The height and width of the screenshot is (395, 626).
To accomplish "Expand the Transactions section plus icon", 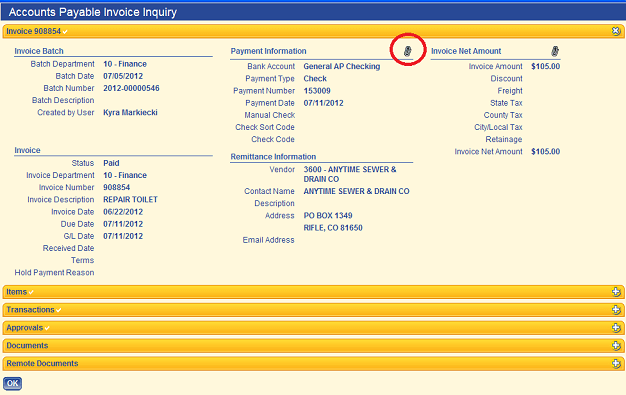I will (616, 310).
